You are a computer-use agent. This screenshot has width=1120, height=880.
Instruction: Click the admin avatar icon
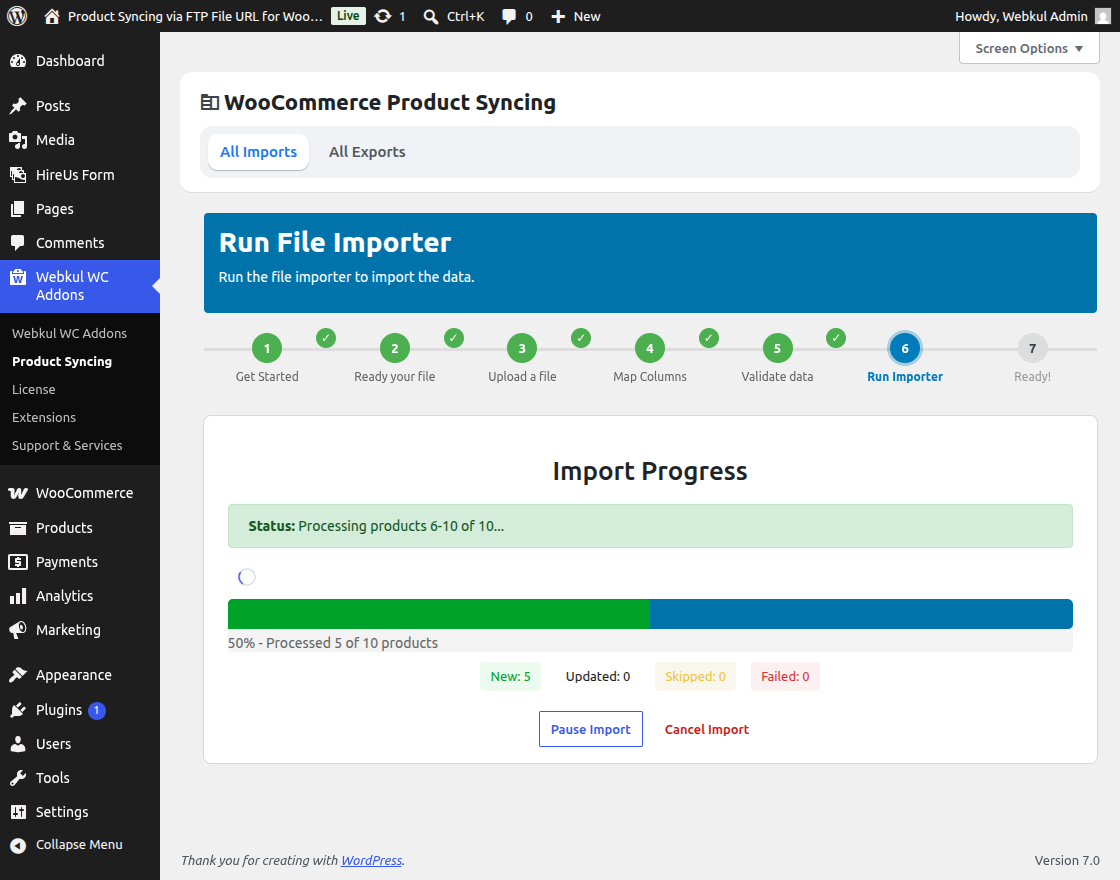click(1103, 16)
